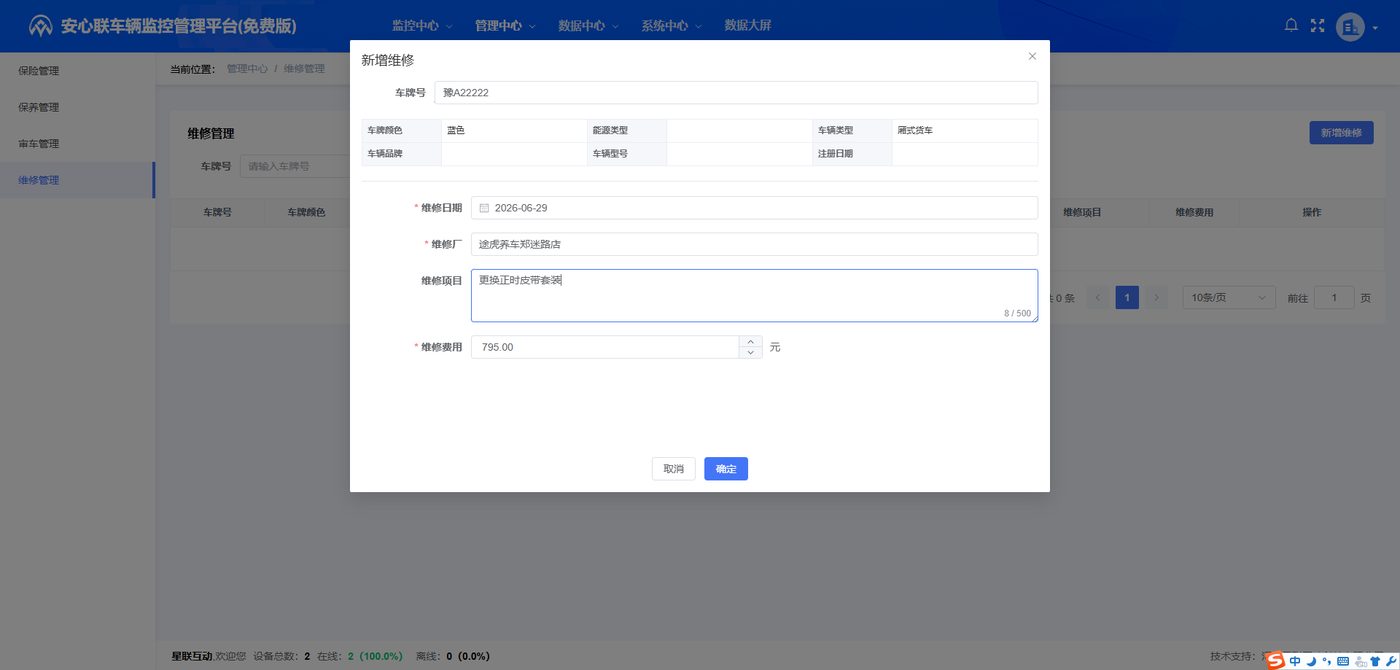Close the 新增维修 dialog
This screenshot has width=1400, height=670.
(1032, 57)
